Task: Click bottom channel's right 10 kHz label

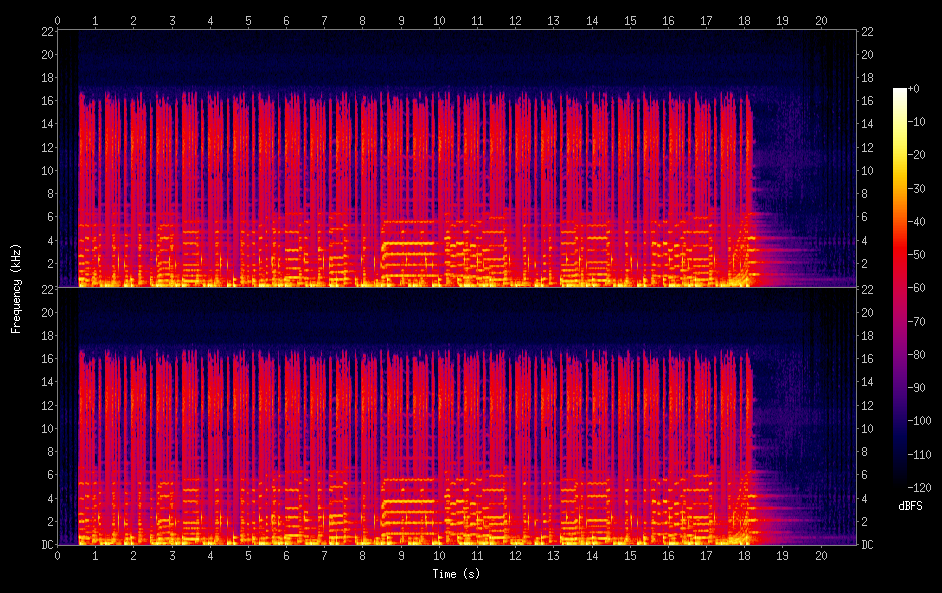Action: coord(868,429)
